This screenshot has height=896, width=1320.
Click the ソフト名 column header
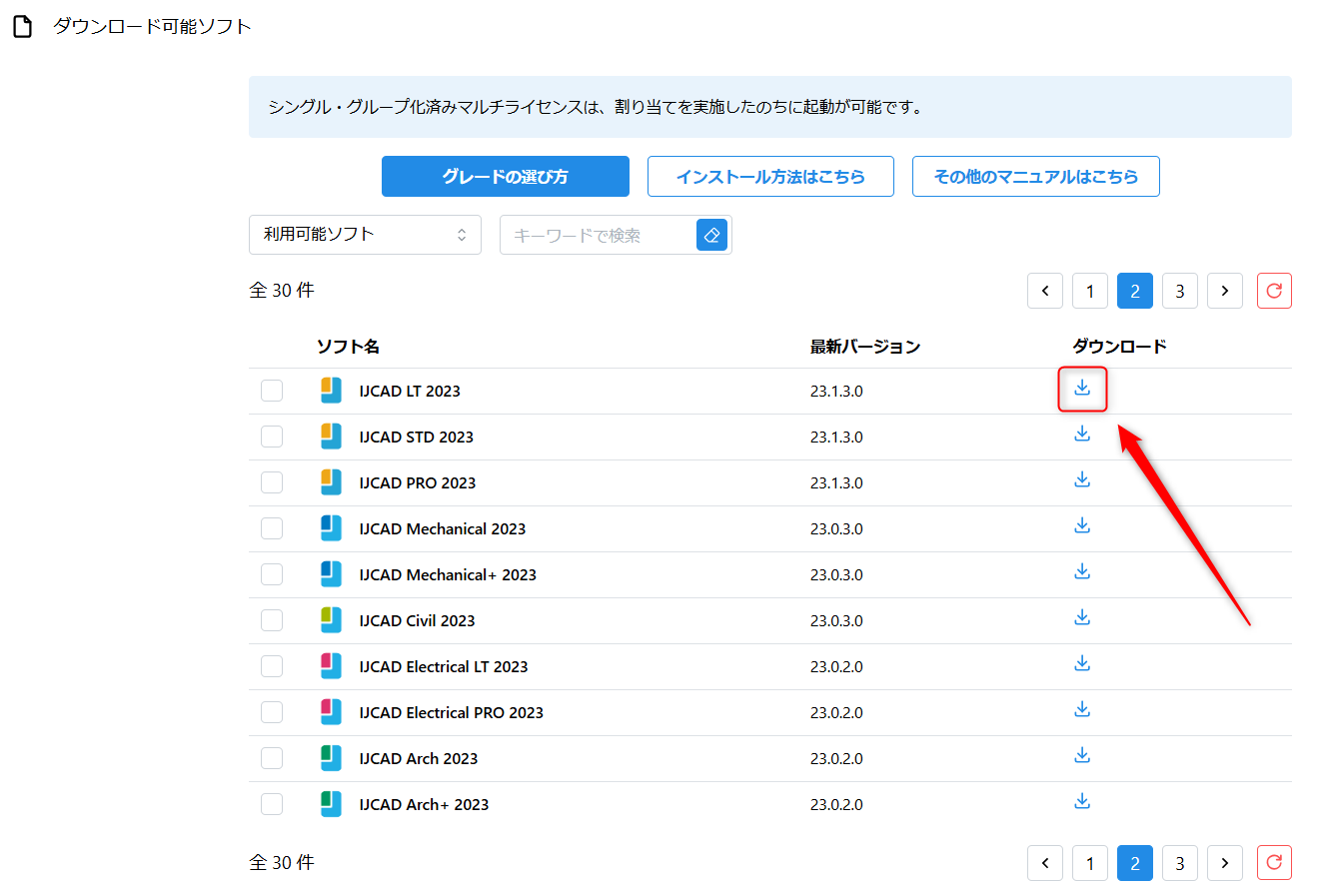click(348, 347)
